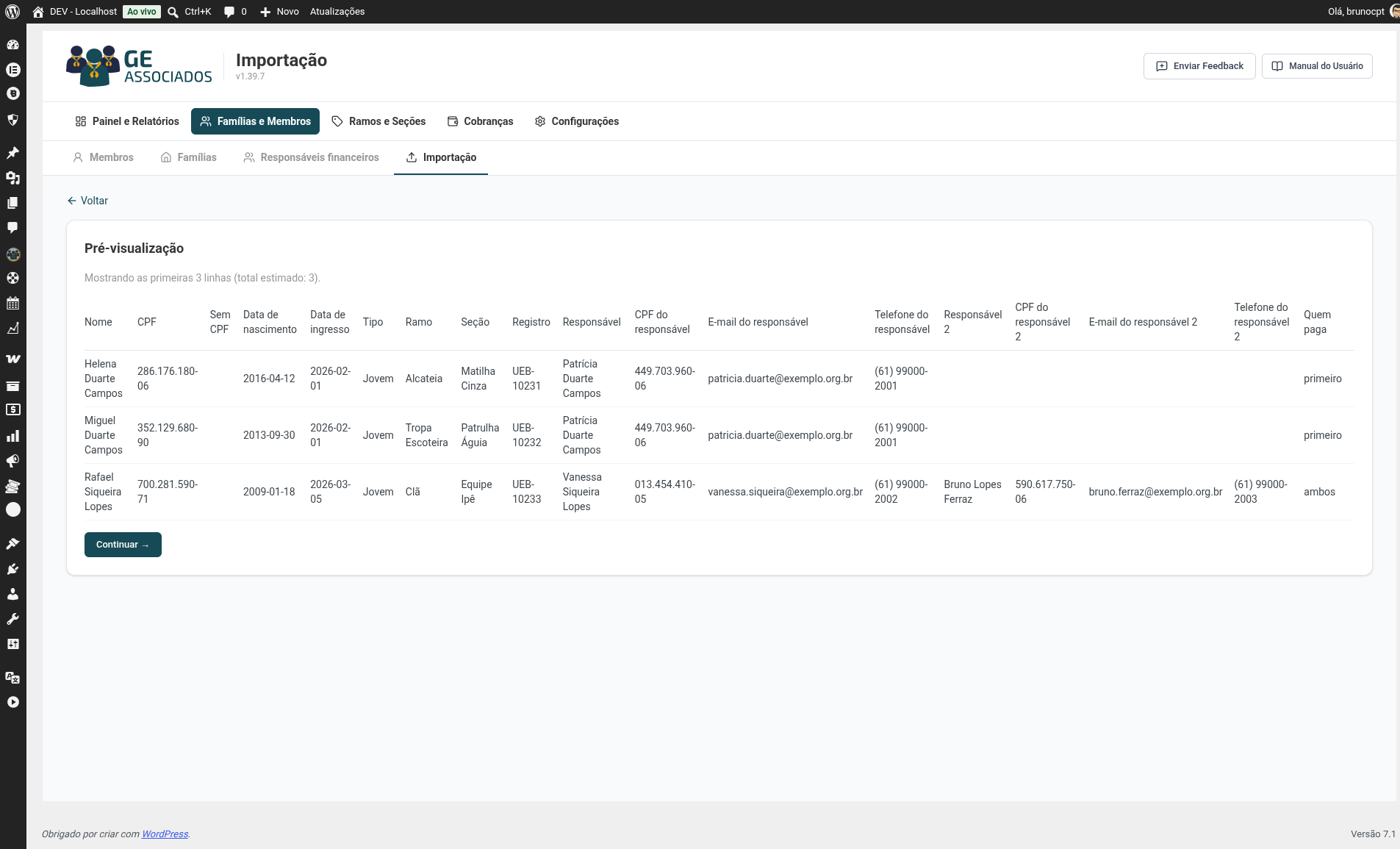The image size is (1400, 849).
Task: Open Plugins plug icon in sidebar
Action: (12, 569)
